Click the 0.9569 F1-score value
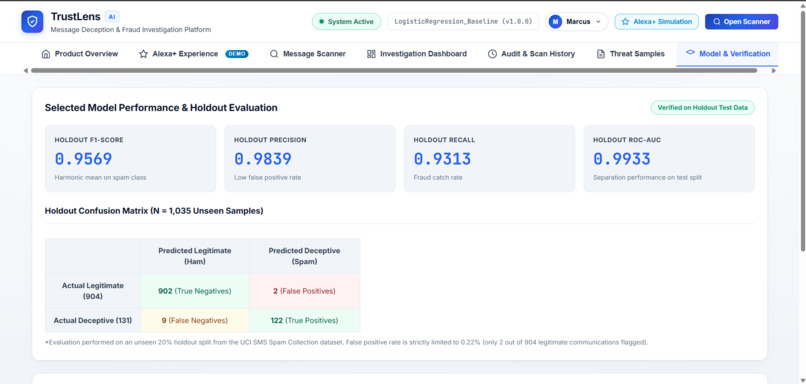This screenshot has width=806, height=384. click(83, 159)
